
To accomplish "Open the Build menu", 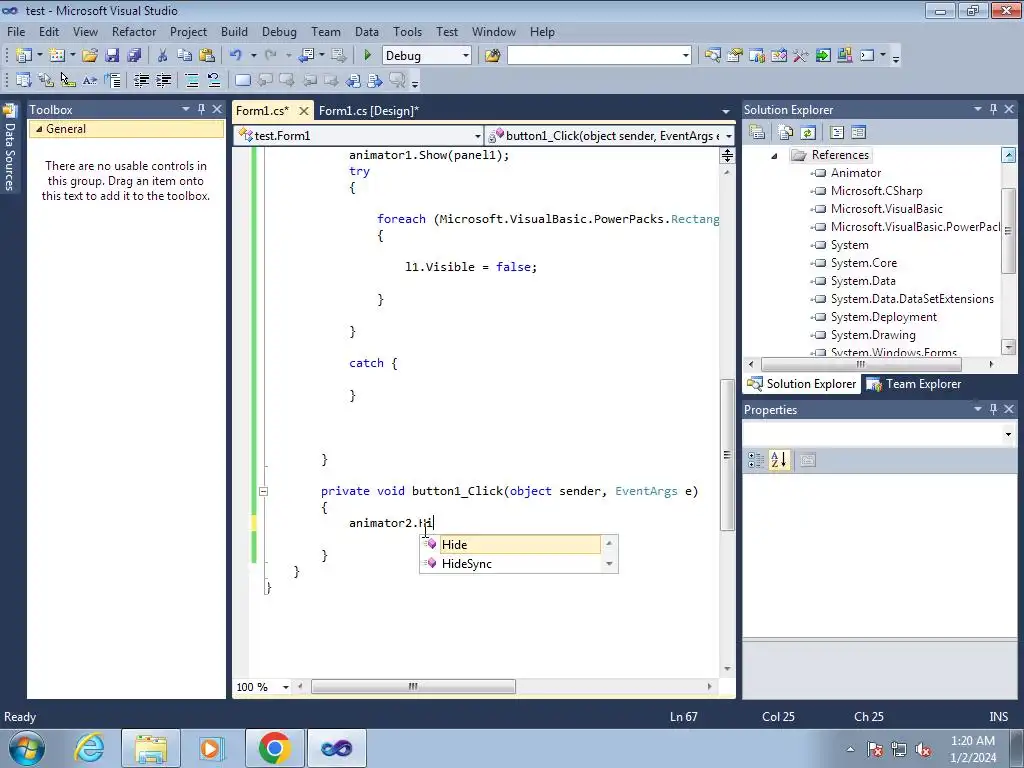I will tap(234, 32).
